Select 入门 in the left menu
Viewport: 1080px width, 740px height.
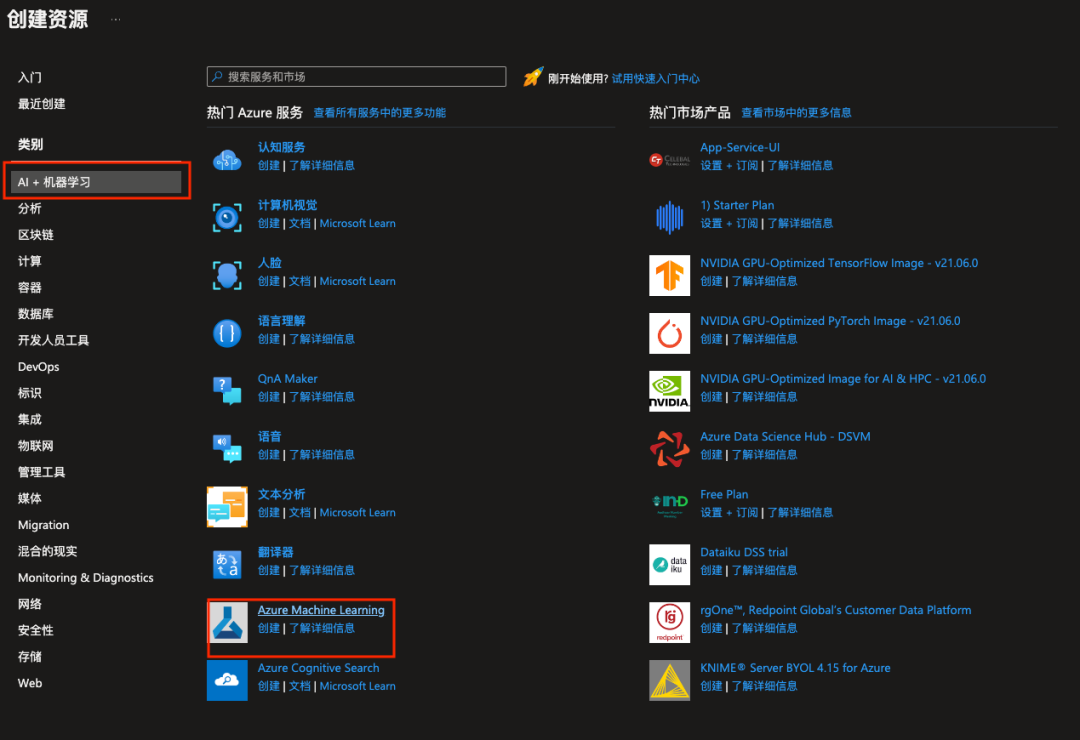(30, 78)
